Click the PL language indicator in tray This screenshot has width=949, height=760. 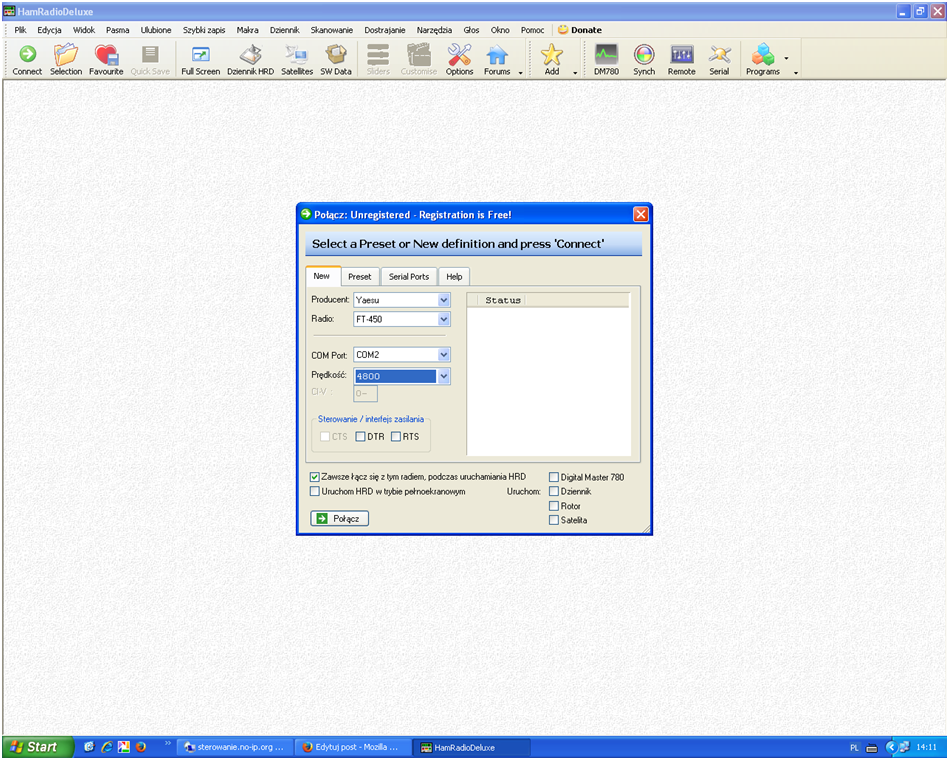tap(854, 747)
